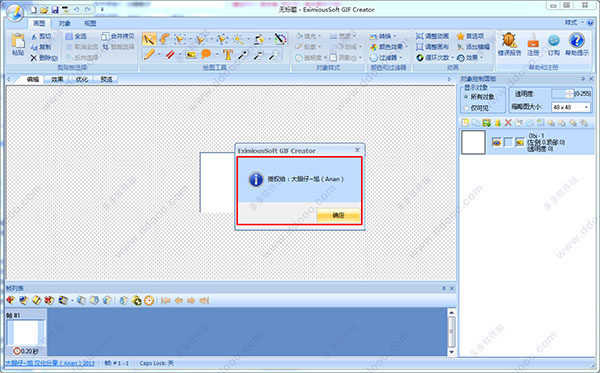
Task: Click the Delete X command in clipboard group
Action: tap(44, 58)
